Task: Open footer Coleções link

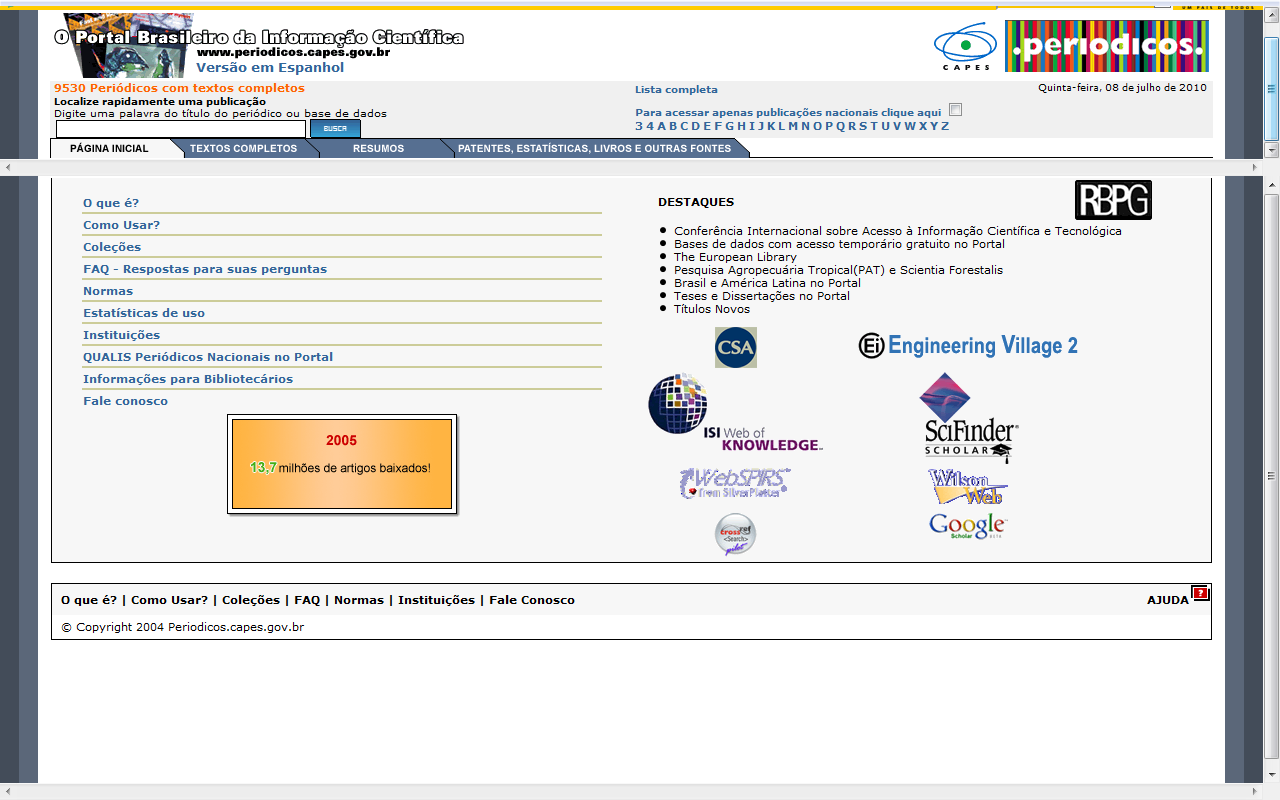Action: pos(251,600)
